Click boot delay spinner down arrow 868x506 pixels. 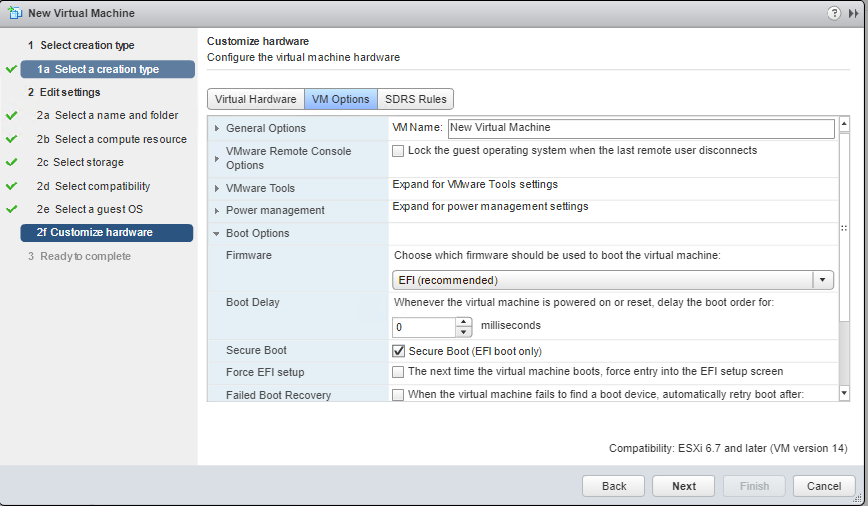(x=463, y=332)
